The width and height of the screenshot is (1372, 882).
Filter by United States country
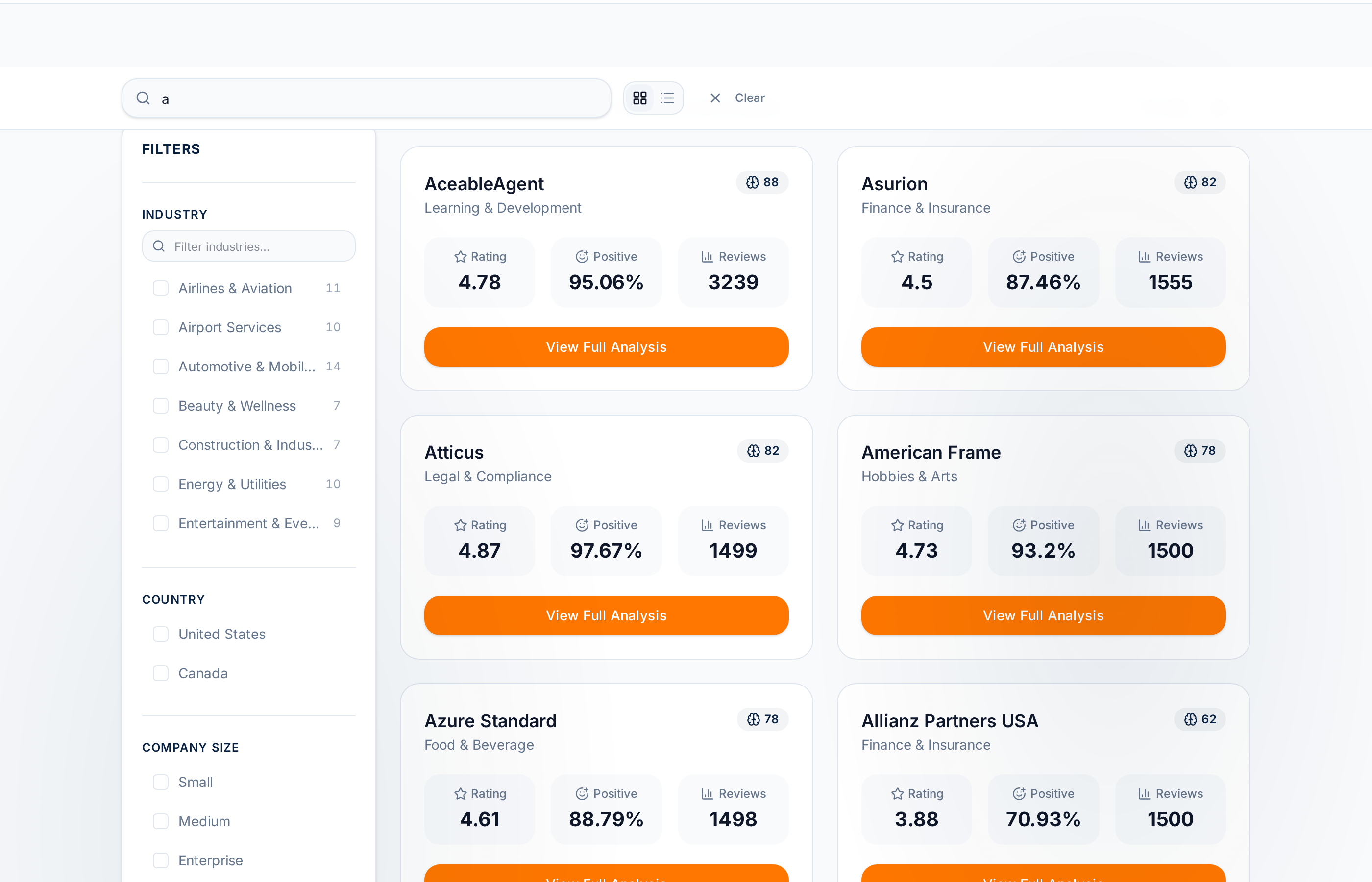click(x=161, y=634)
